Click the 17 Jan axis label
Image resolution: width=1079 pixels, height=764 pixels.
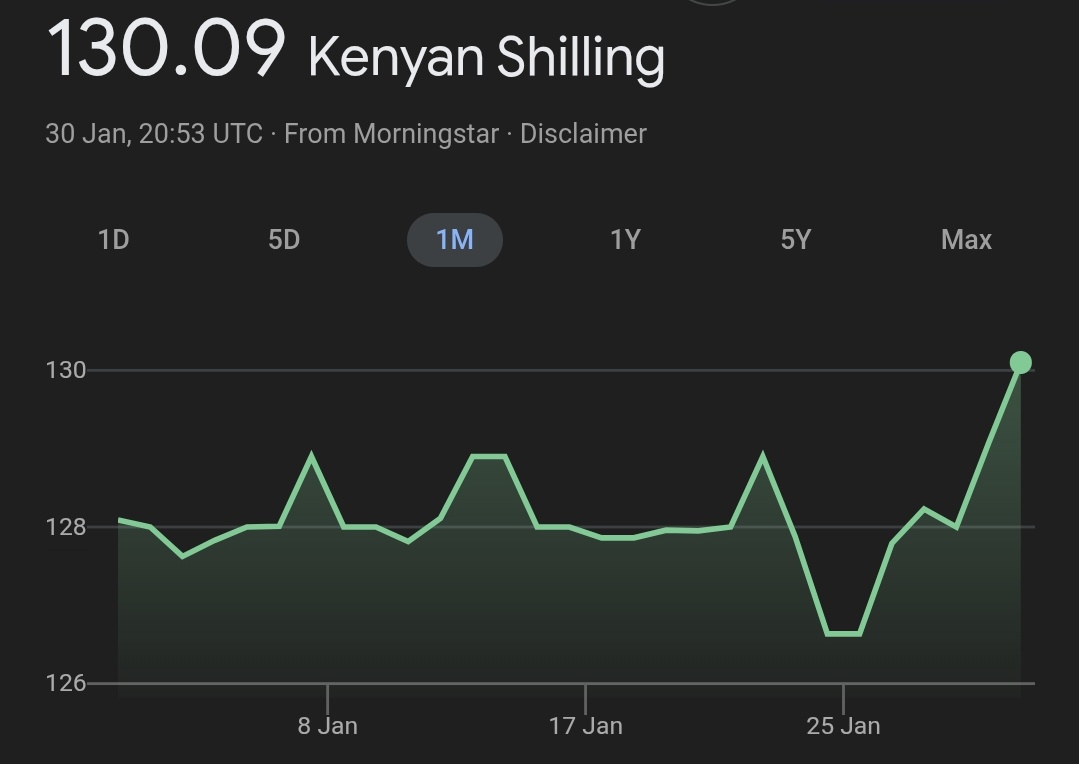tap(586, 726)
